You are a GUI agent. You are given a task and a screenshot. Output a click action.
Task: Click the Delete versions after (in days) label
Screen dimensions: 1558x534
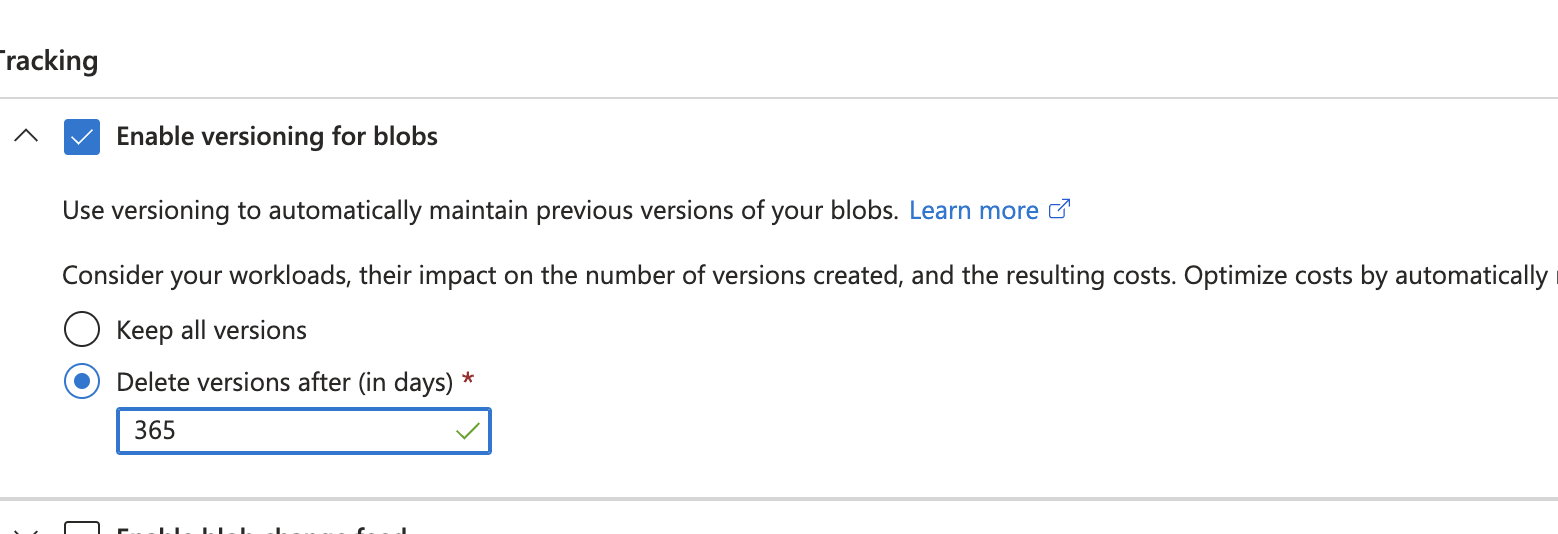point(285,382)
